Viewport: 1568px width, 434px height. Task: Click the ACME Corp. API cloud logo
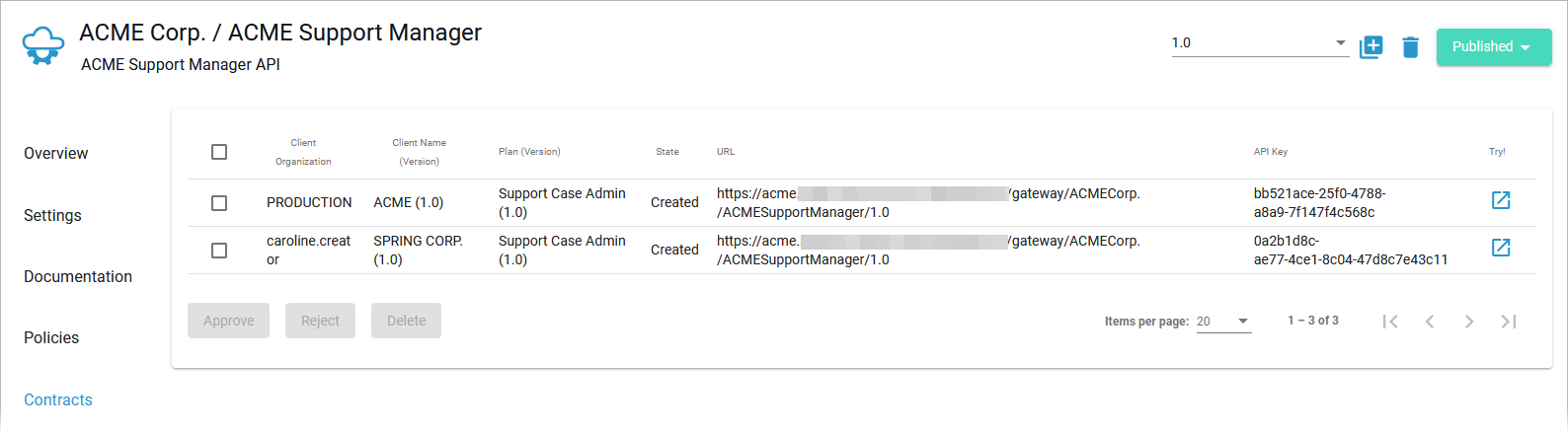click(42, 45)
